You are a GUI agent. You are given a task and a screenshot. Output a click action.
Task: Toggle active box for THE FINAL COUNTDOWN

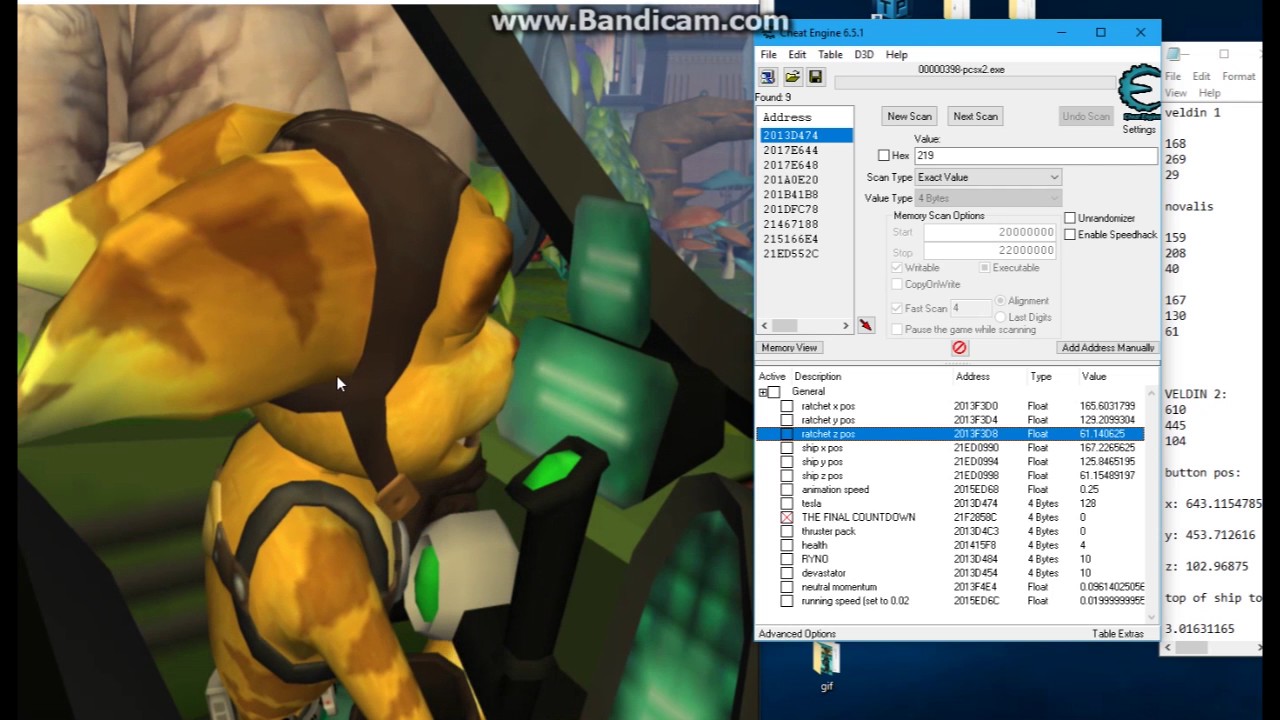[x=787, y=517]
